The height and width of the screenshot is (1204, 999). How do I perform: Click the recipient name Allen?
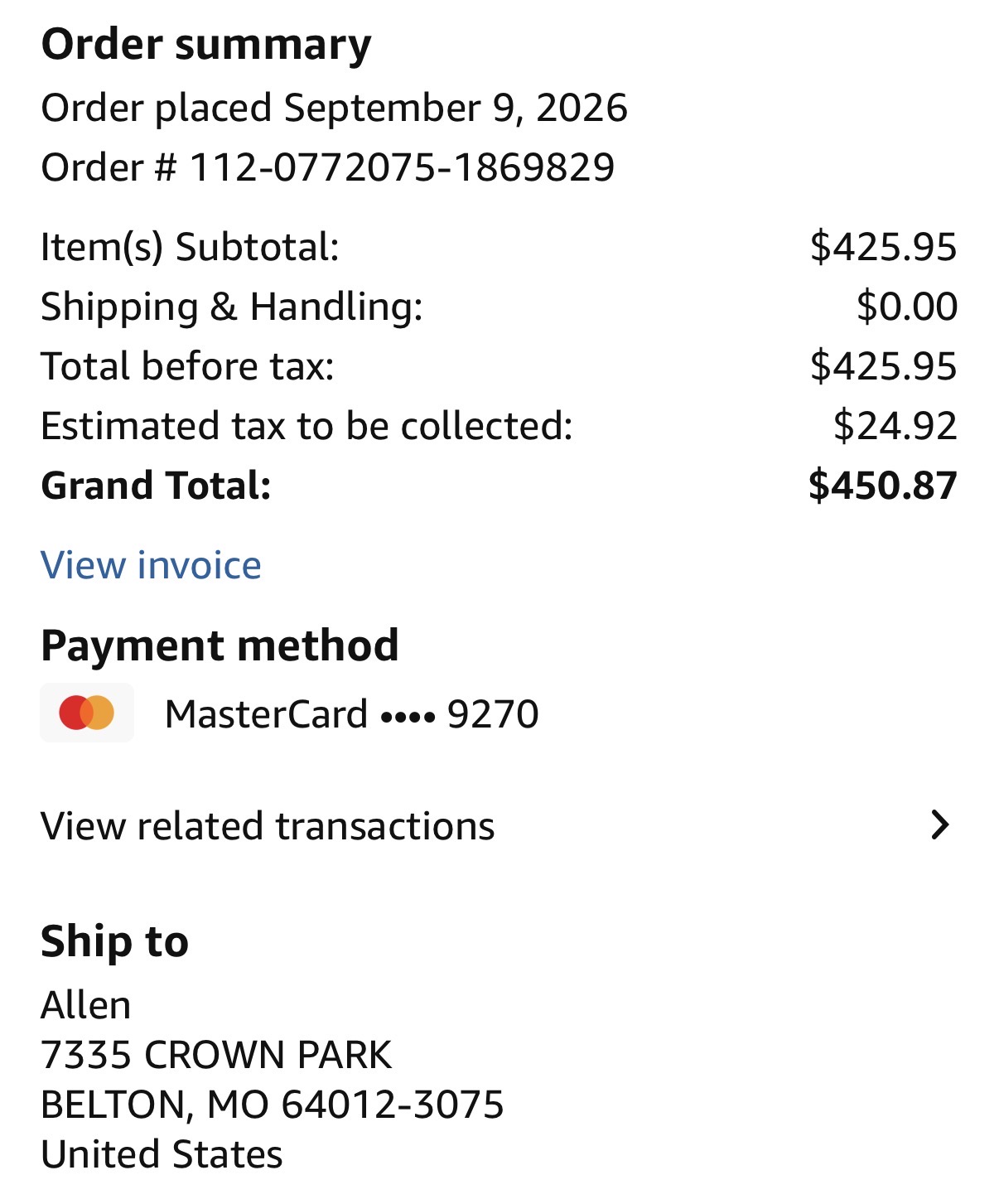[x=86, y=1005]
